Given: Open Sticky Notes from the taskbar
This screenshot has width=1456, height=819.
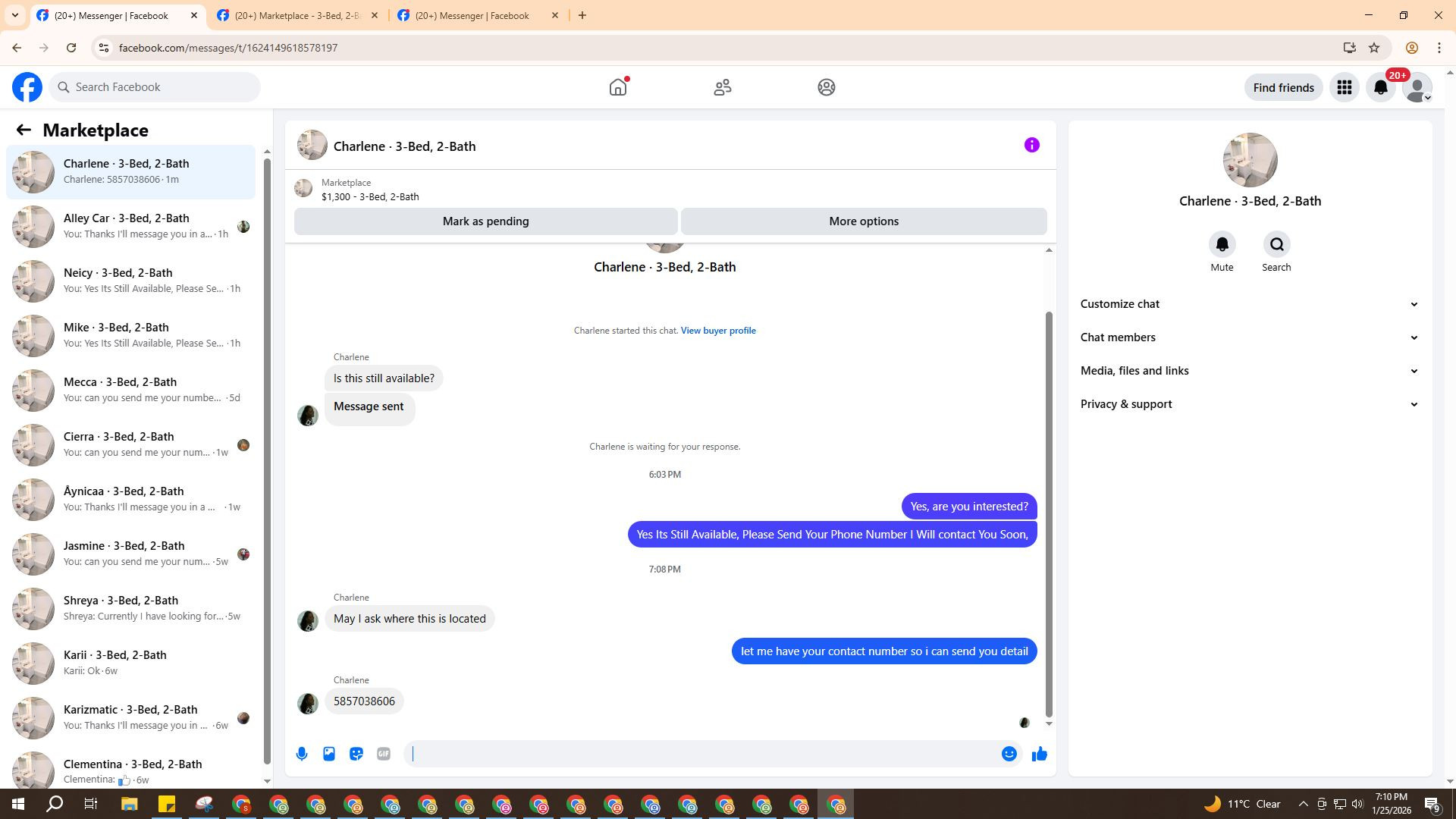Looking at the screenshot, I should pos(167,804).
